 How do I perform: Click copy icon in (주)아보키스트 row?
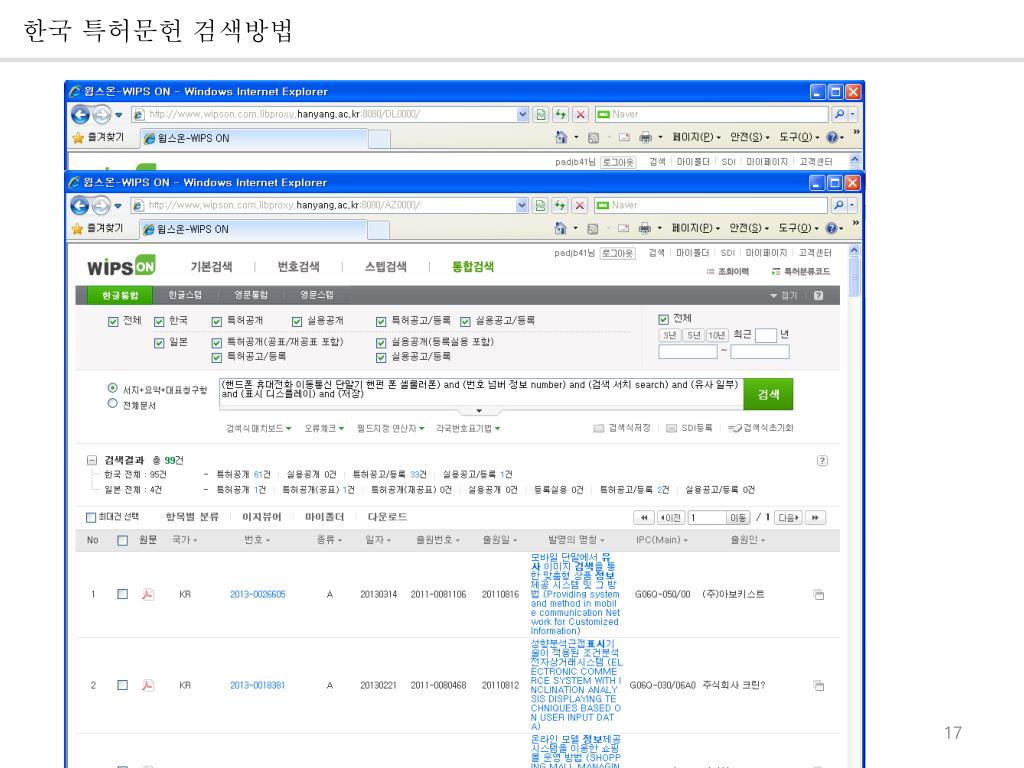[x=818, y=594]
